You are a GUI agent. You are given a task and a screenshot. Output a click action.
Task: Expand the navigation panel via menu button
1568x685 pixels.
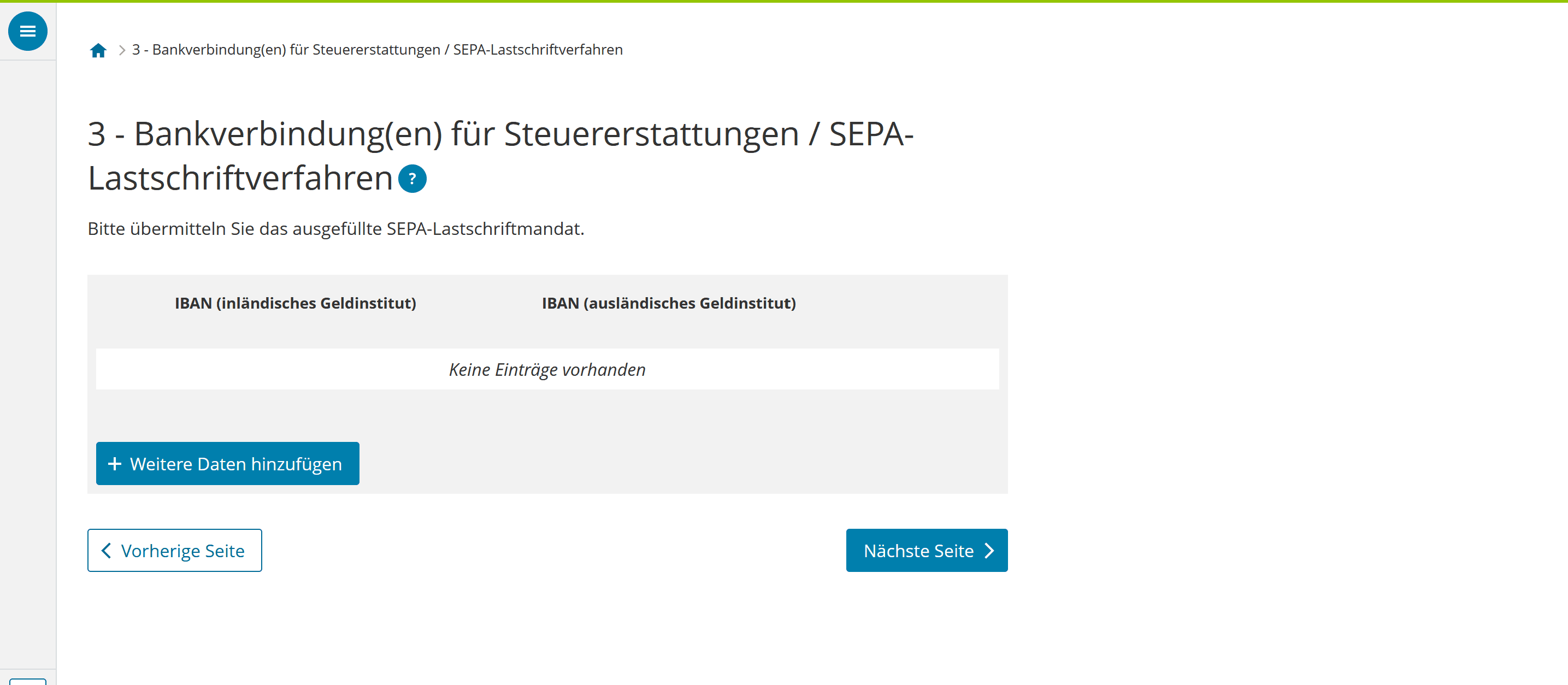[27, 31]
